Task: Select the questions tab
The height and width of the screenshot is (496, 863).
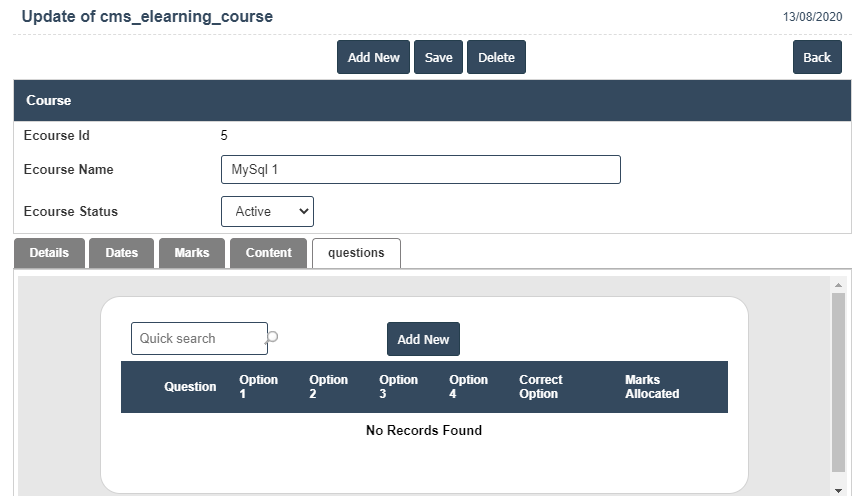Action: coord(356,253)
